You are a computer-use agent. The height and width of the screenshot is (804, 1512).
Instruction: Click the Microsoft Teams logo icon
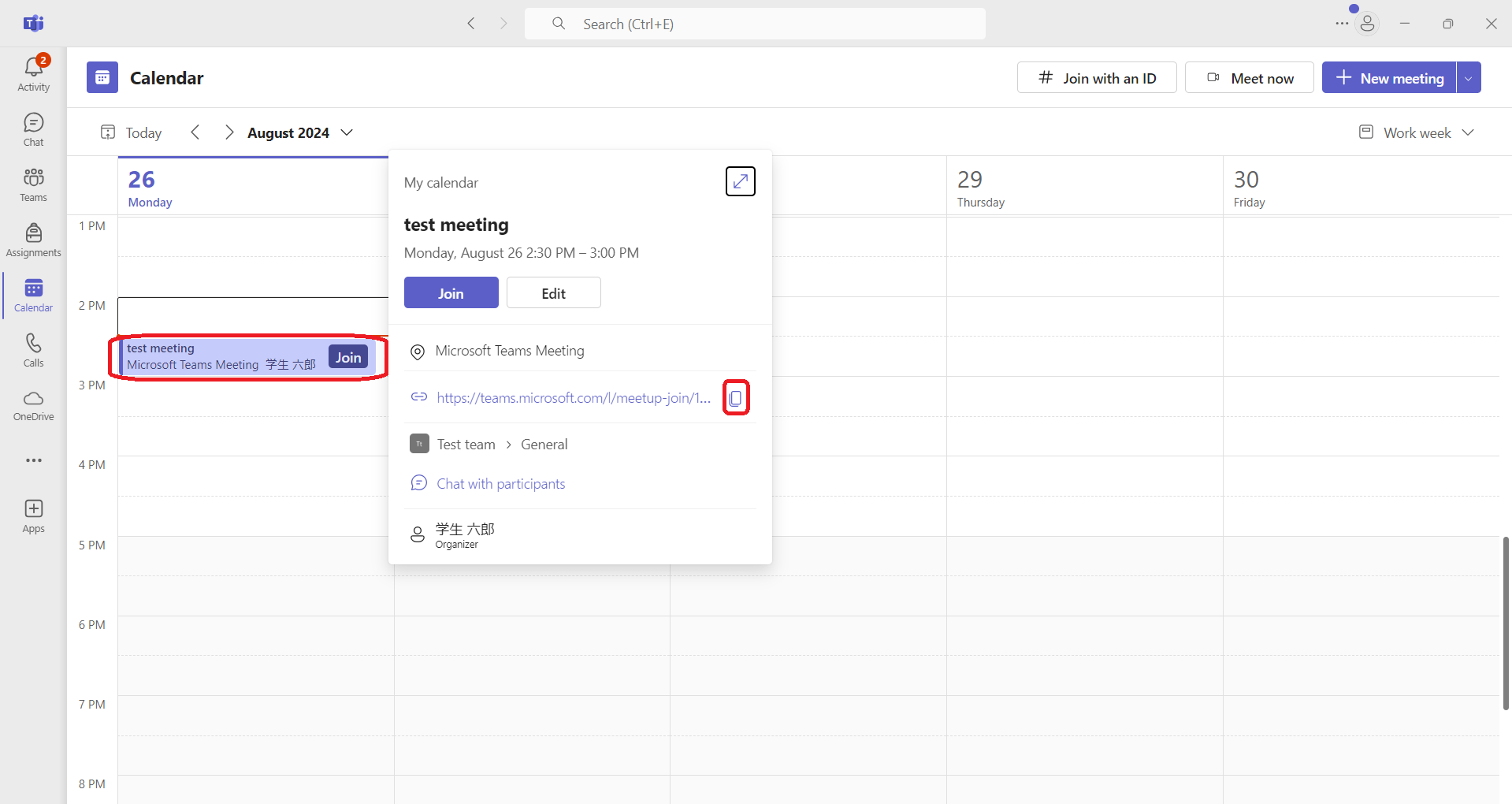pyautogui.click(x=33, y=24)
